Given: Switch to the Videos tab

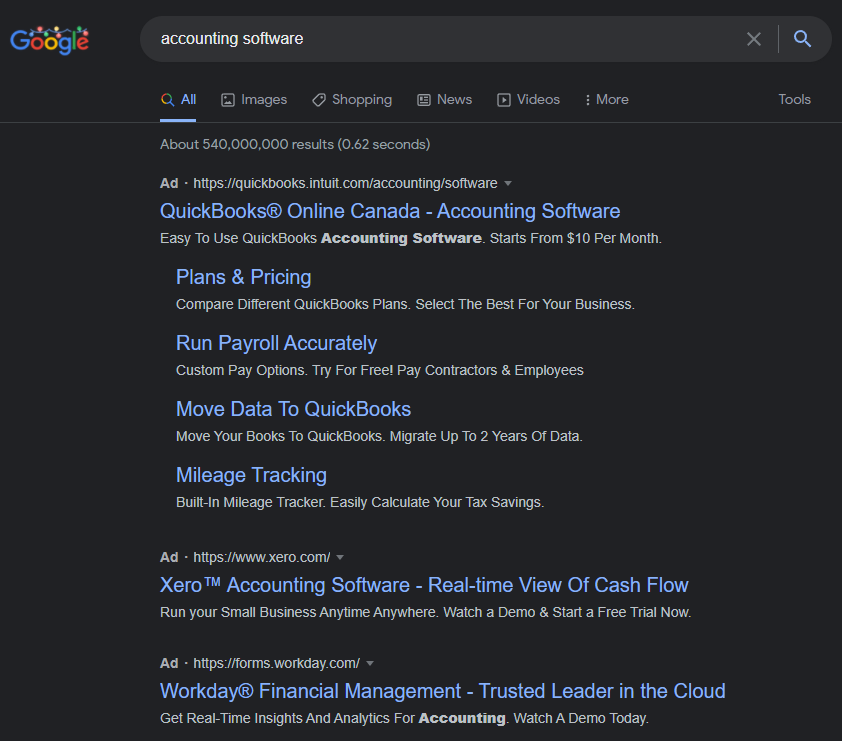Looking at the screenshot, I should (x=528, y=99).
